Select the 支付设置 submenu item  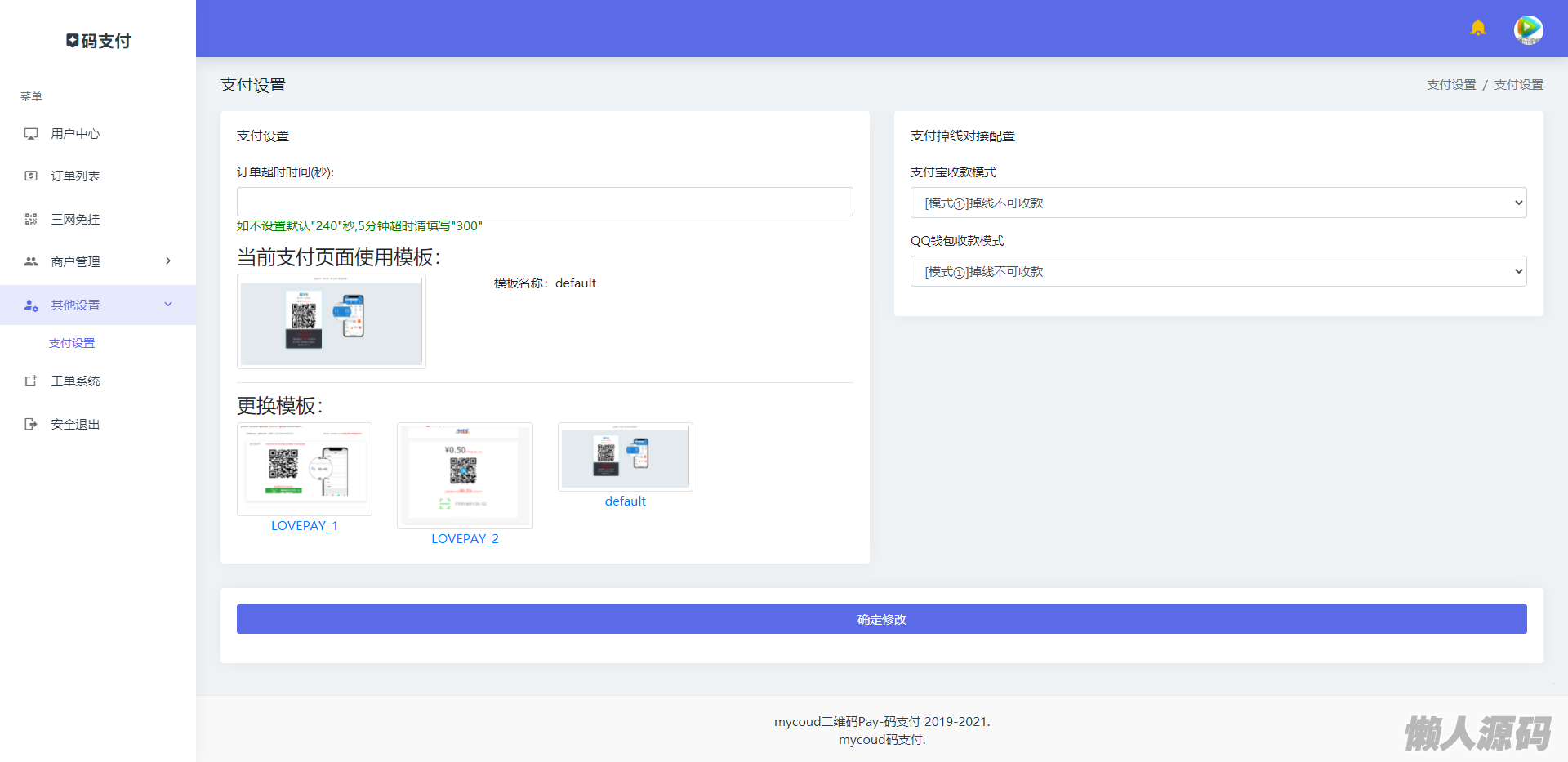tap(72, 343)
